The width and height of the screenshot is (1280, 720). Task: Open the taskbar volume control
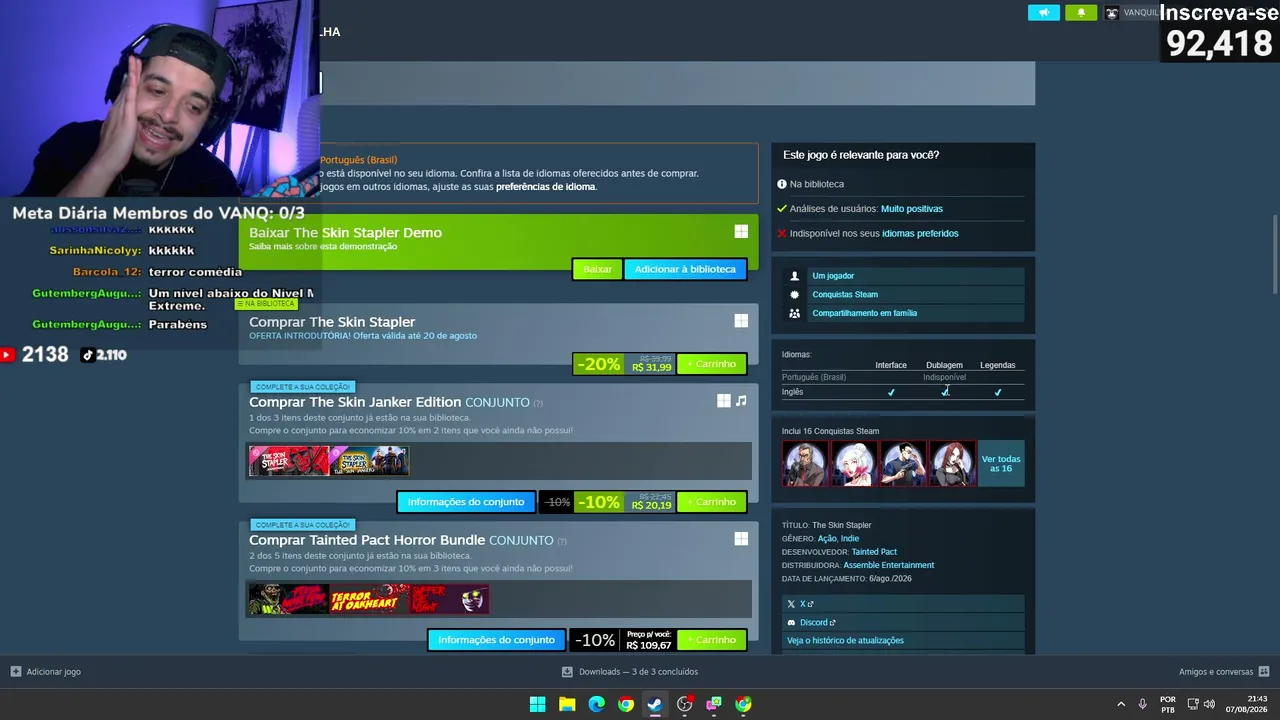coord(1209,704)
